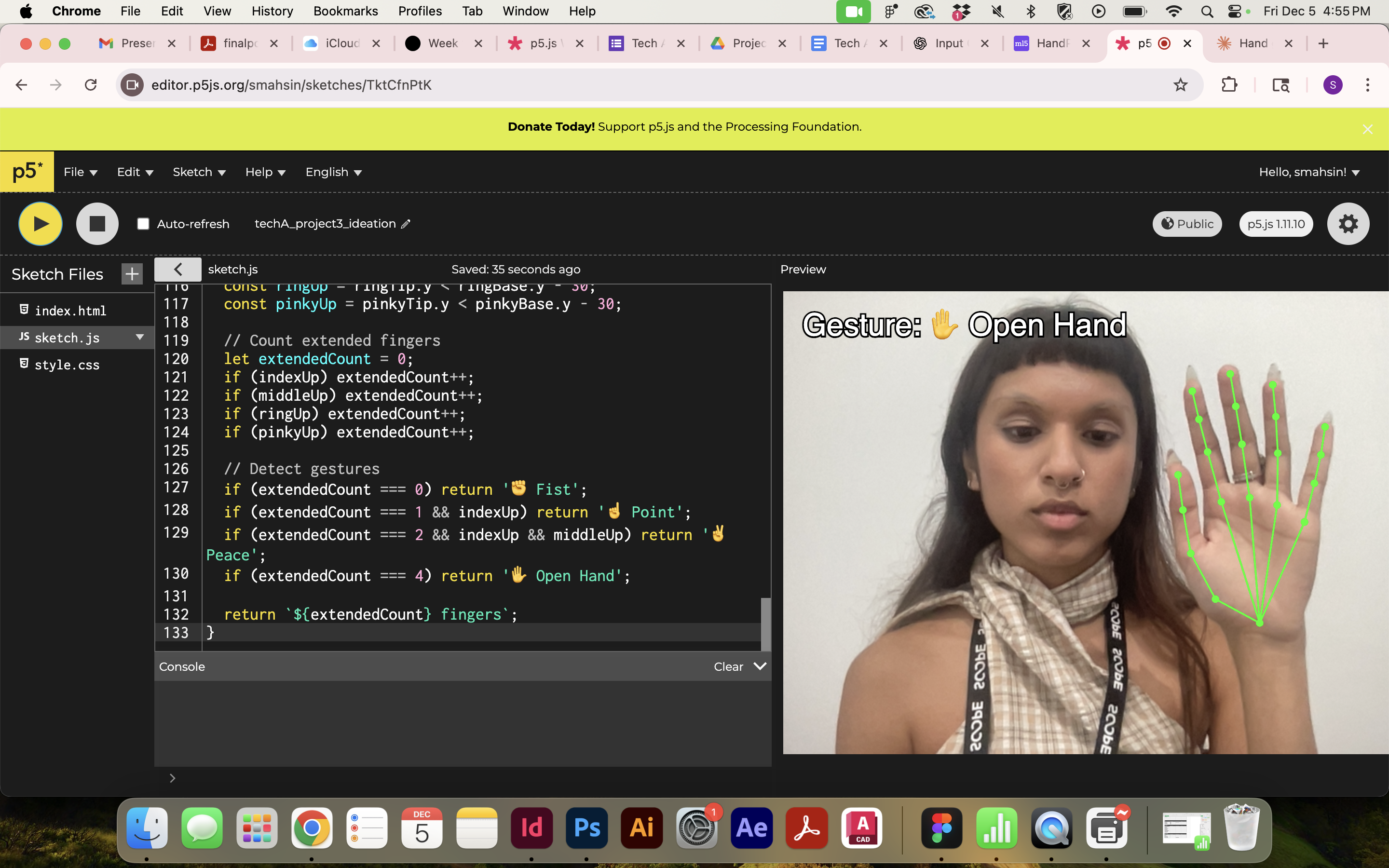Collapse the Console panel chevron

click(x=760, y=666)
